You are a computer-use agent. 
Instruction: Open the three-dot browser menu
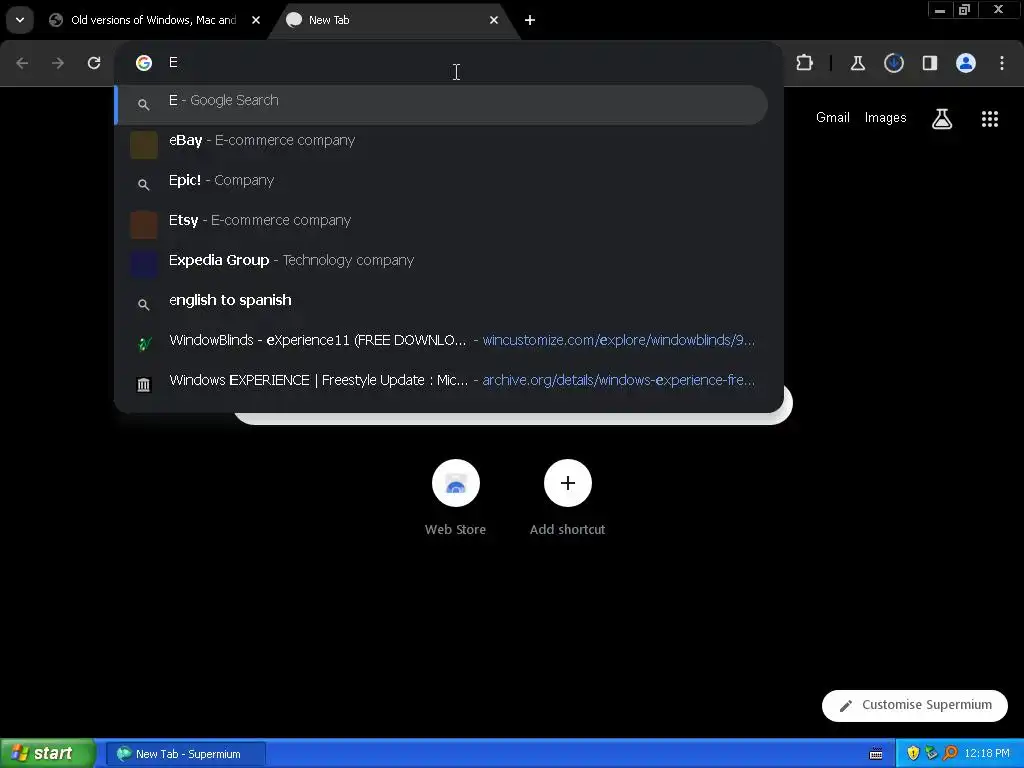[1002, 63]
